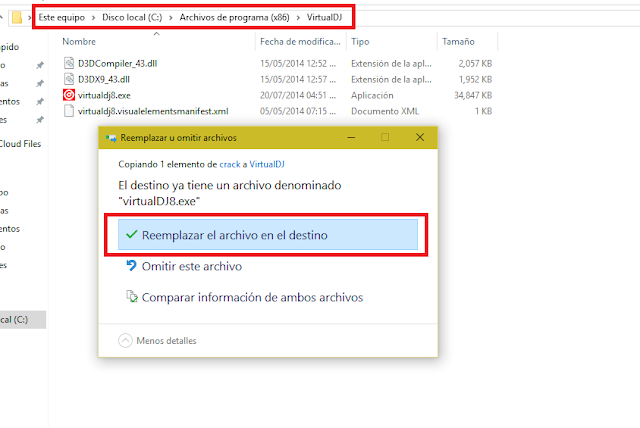640x428 pixels.
Task: Expand chevron after Este equipo breadcrumb
Action: (x=93, y=18)
